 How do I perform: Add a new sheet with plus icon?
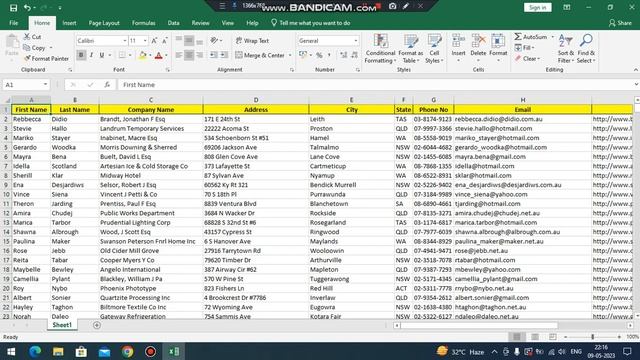pyautogui.click(x=97, y=325)
